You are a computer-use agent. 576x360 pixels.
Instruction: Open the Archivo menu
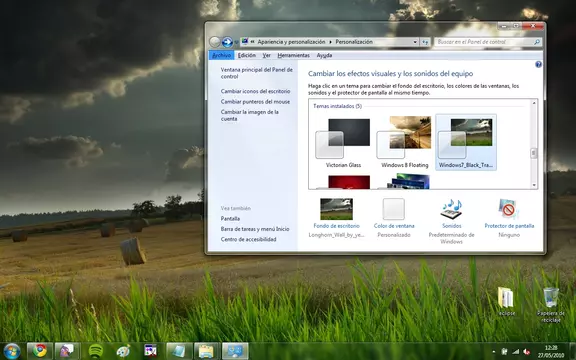222,55
